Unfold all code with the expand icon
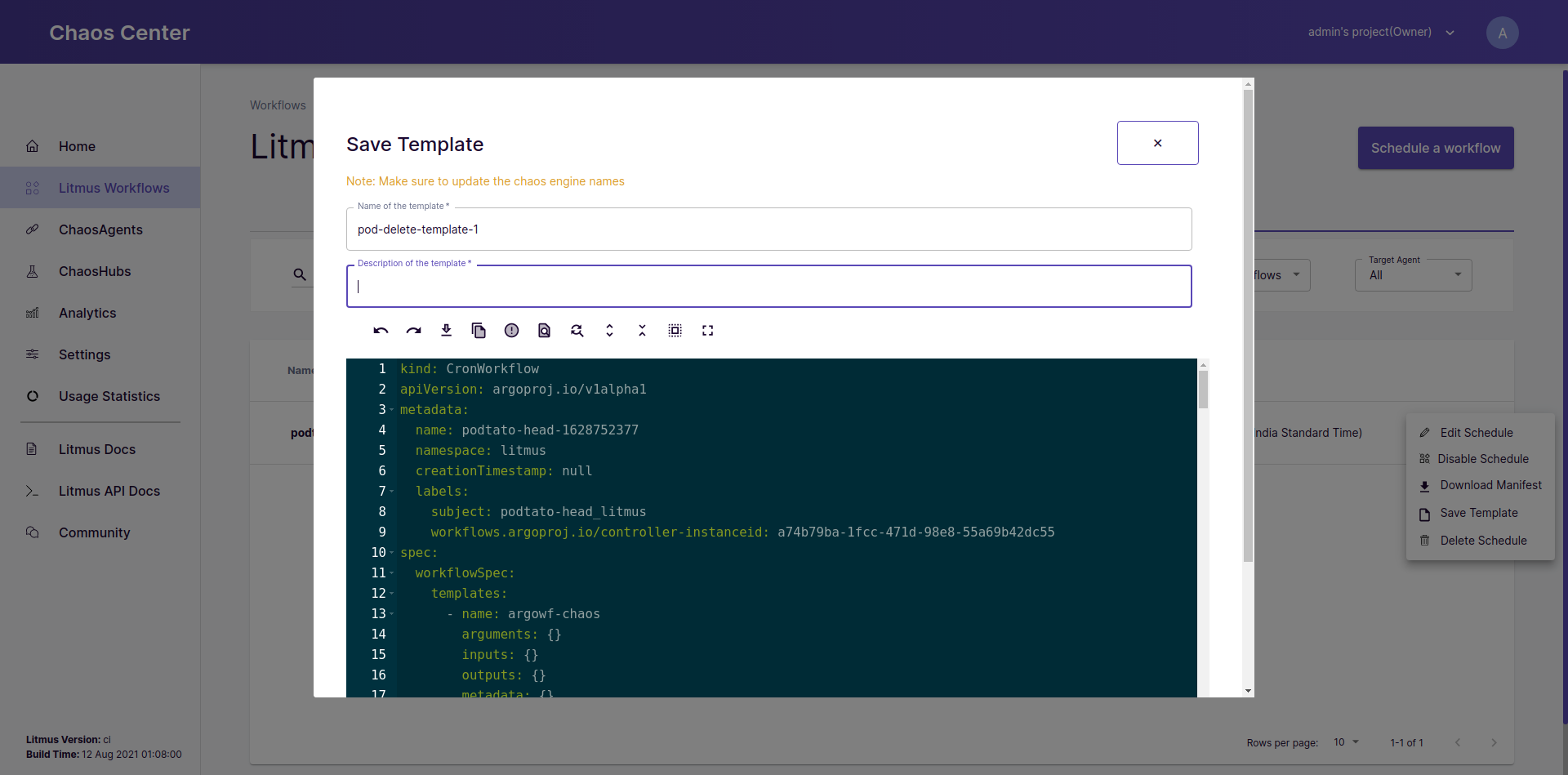 pyautogui.click(x=609, y=331)
